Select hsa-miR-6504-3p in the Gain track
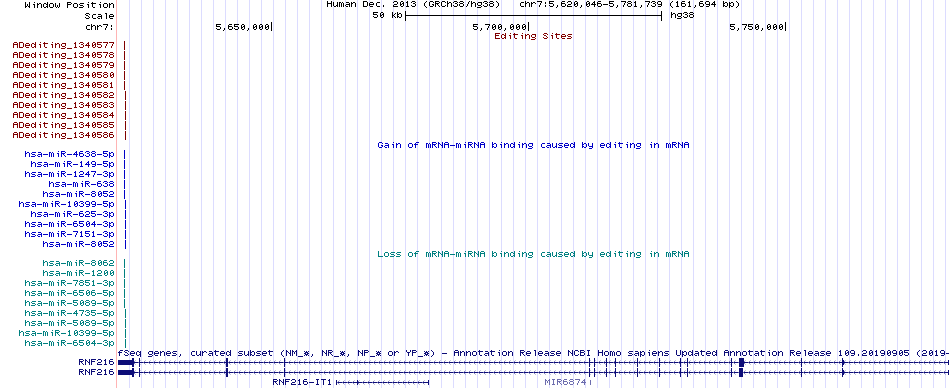 (70, 224)
